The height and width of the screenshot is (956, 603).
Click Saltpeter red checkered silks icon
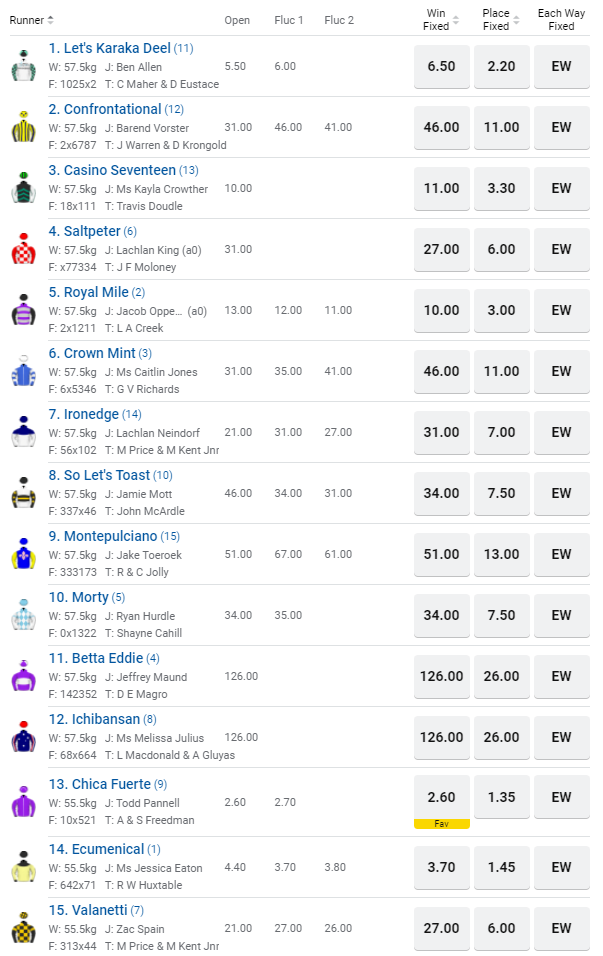[x=23, y=249]
